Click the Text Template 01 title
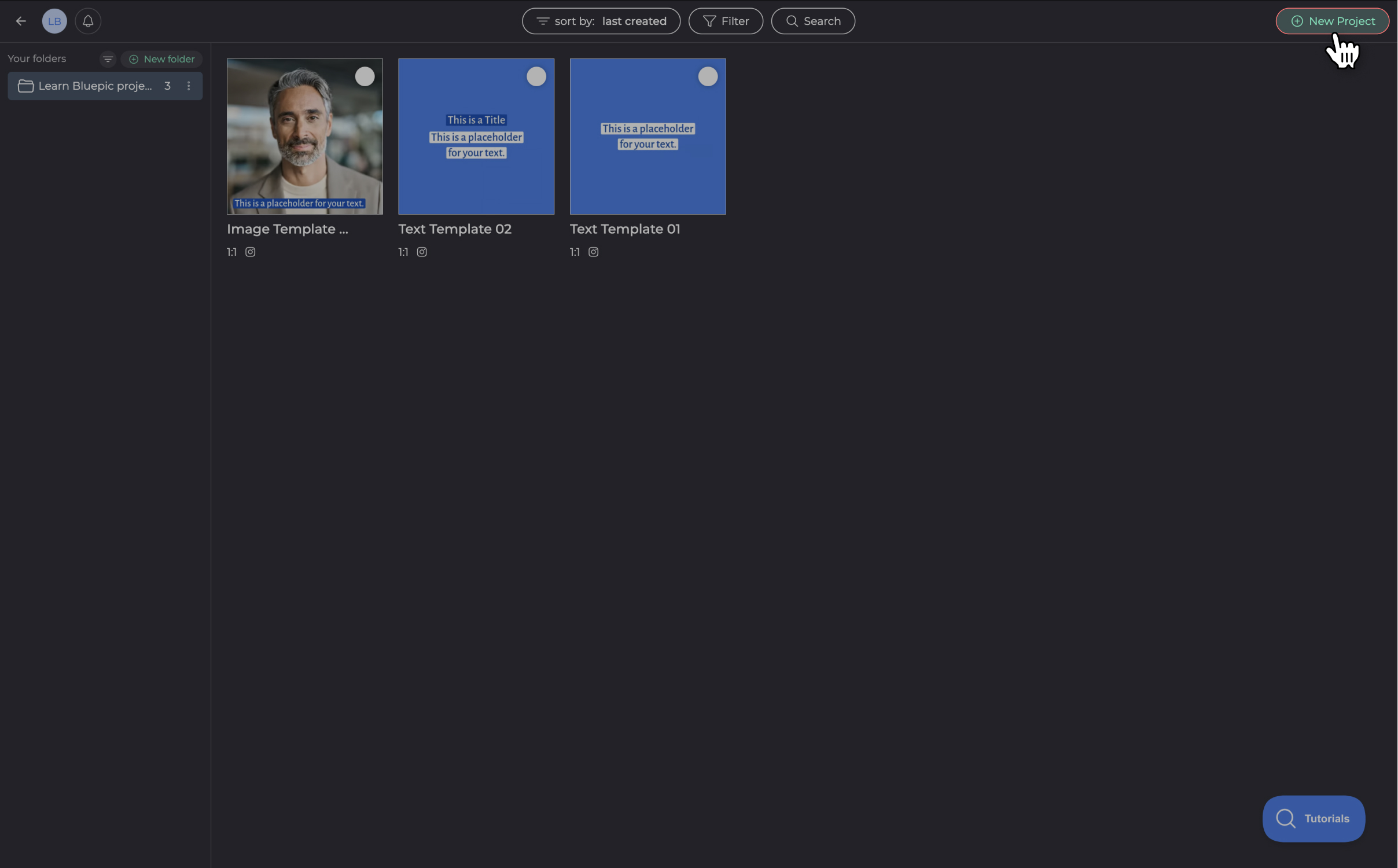1398x868 pixels. [625, 229]
